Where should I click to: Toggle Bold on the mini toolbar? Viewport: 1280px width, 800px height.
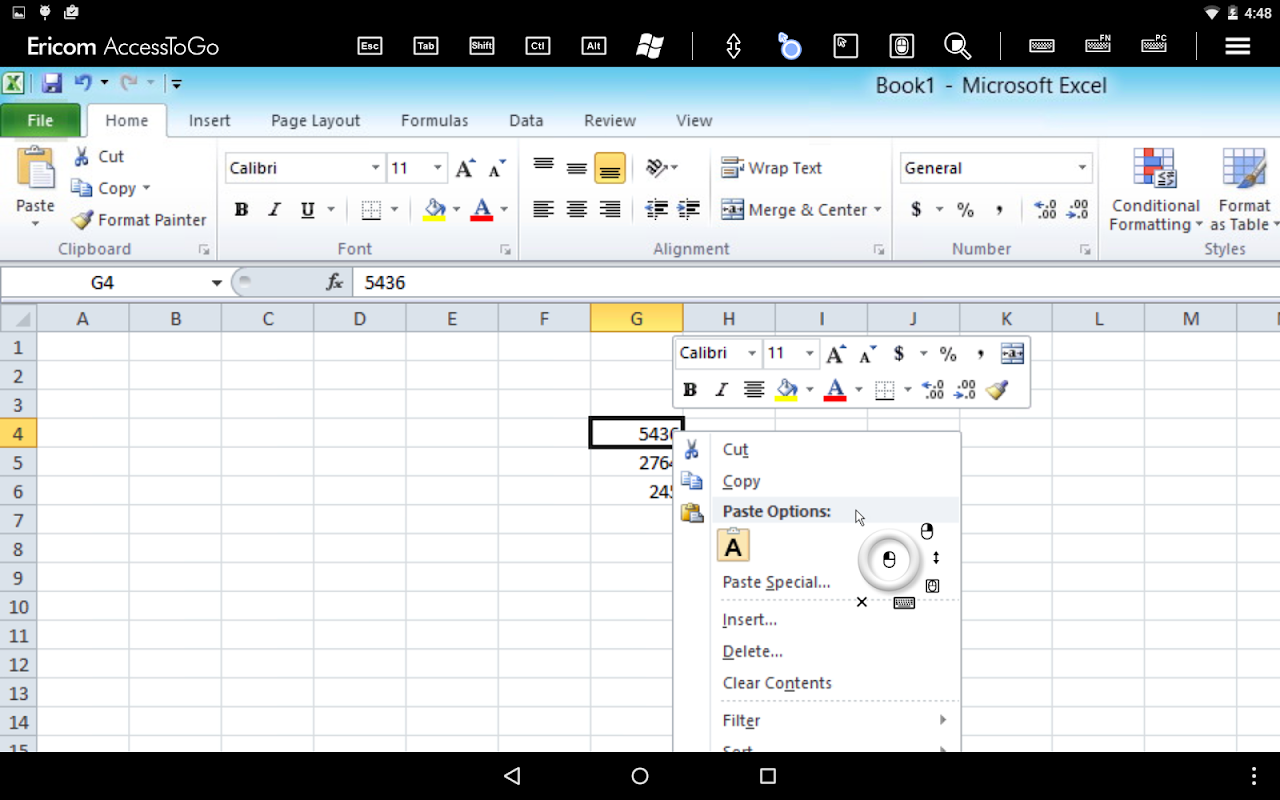(689, 390)
